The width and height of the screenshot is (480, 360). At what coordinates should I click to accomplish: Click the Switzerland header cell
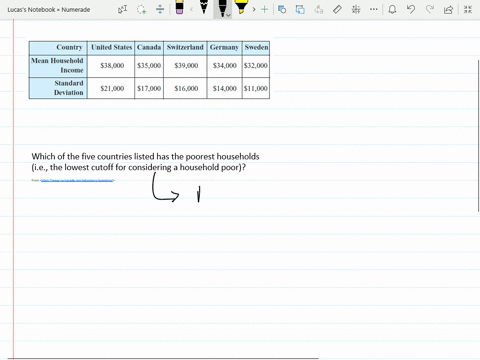185,47
